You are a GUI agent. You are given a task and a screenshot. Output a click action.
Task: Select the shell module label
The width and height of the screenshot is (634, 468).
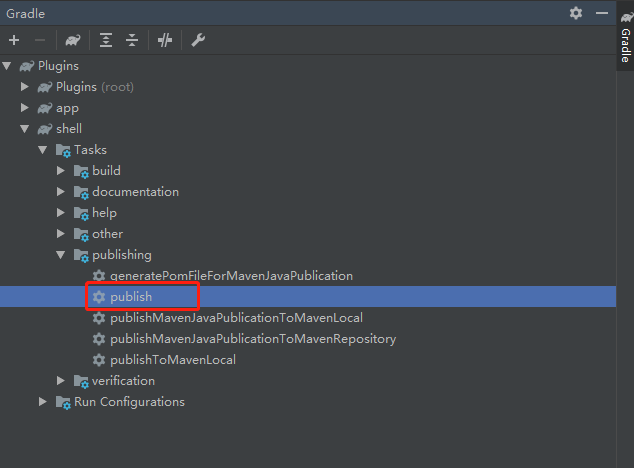(69, 129)
